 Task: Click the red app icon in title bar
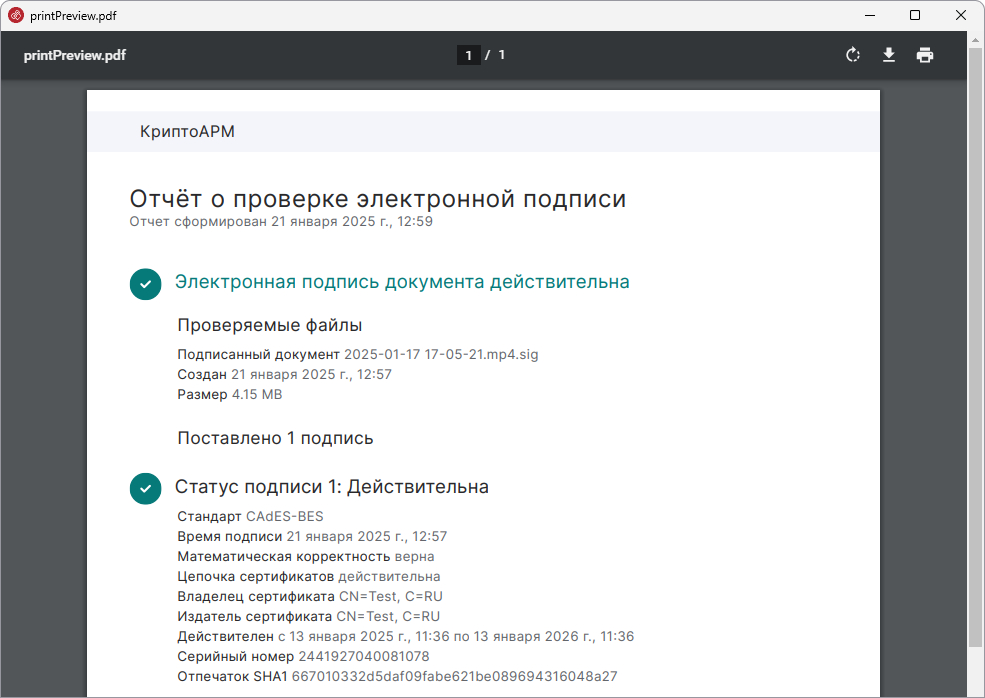(16, 15)
